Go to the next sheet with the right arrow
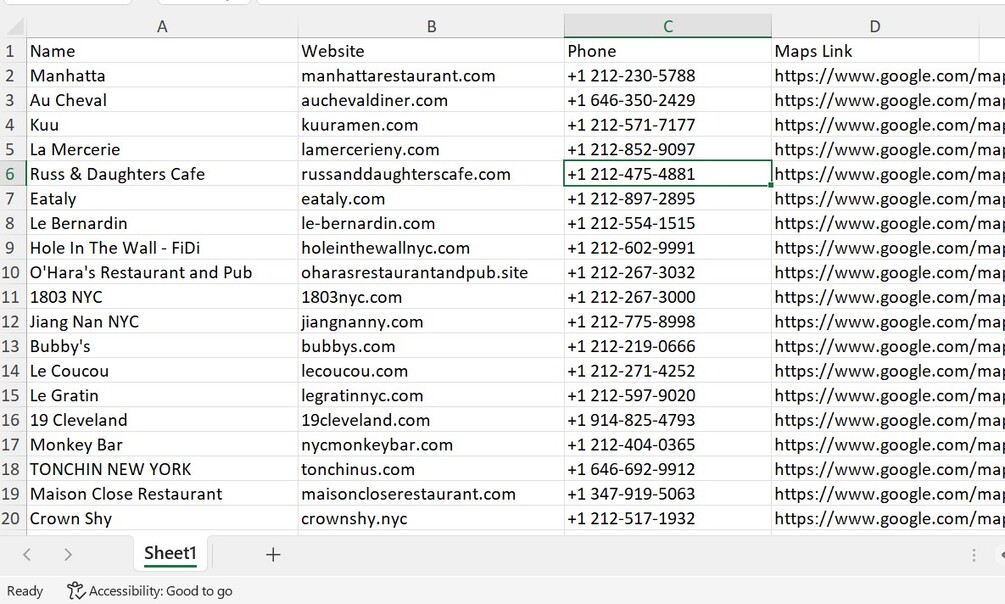1005x604 pixels. click(68, 555)
